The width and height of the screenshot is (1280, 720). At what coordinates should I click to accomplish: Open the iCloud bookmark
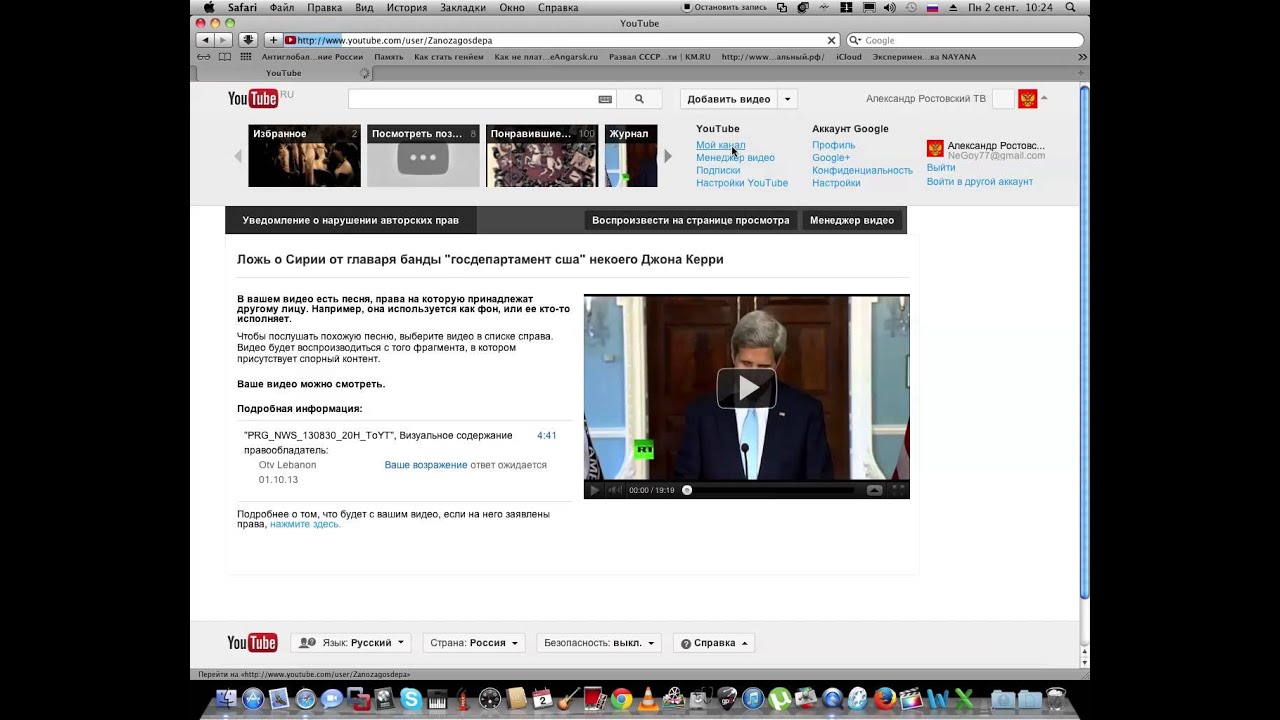848,57
